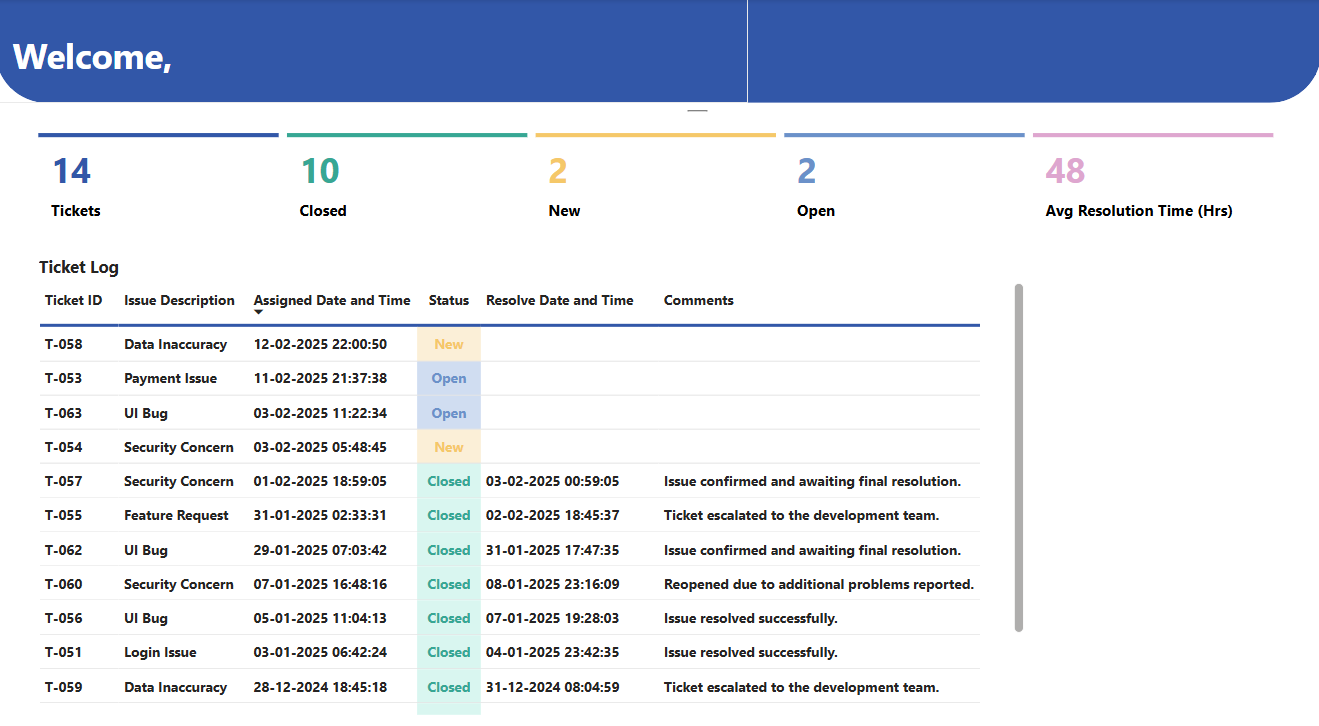The height and width of the screenshot is (726, 1319).
Task: Click the 2 New summary card
Action: 655,180
